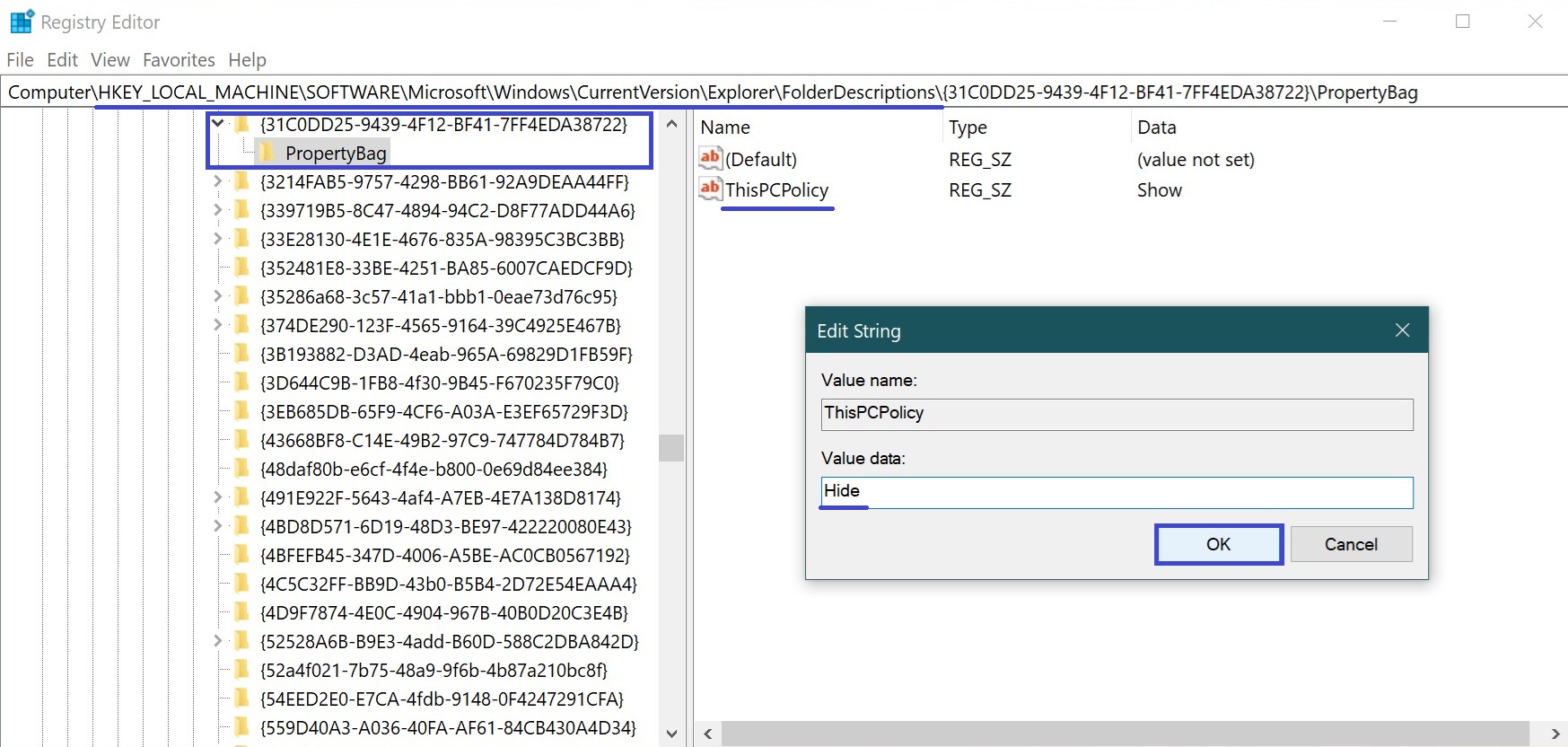Click folder icon of {3D644C9B-1FB8-4f30-9B45-F670235F79C0}
Viewport: 1568px width, 747px height.
tap(242, 382)
